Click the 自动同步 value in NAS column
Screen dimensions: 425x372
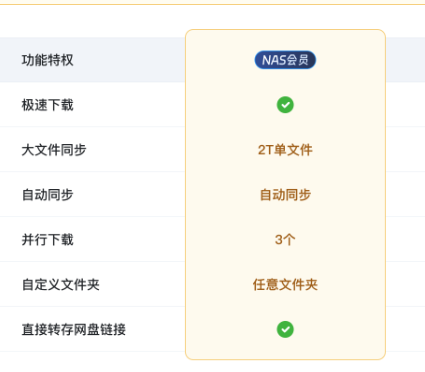(285, 195)
